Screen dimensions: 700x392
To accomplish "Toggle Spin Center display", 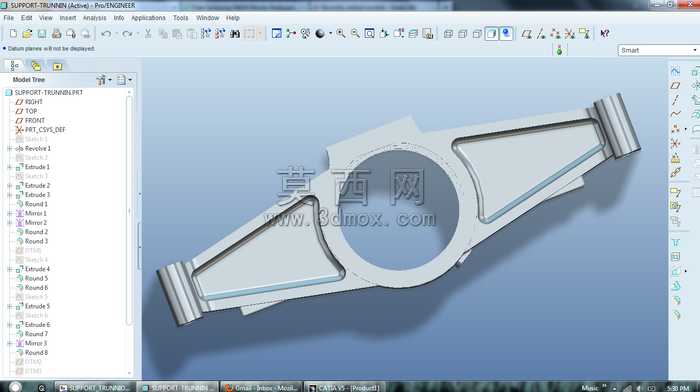I will point(291,33).
